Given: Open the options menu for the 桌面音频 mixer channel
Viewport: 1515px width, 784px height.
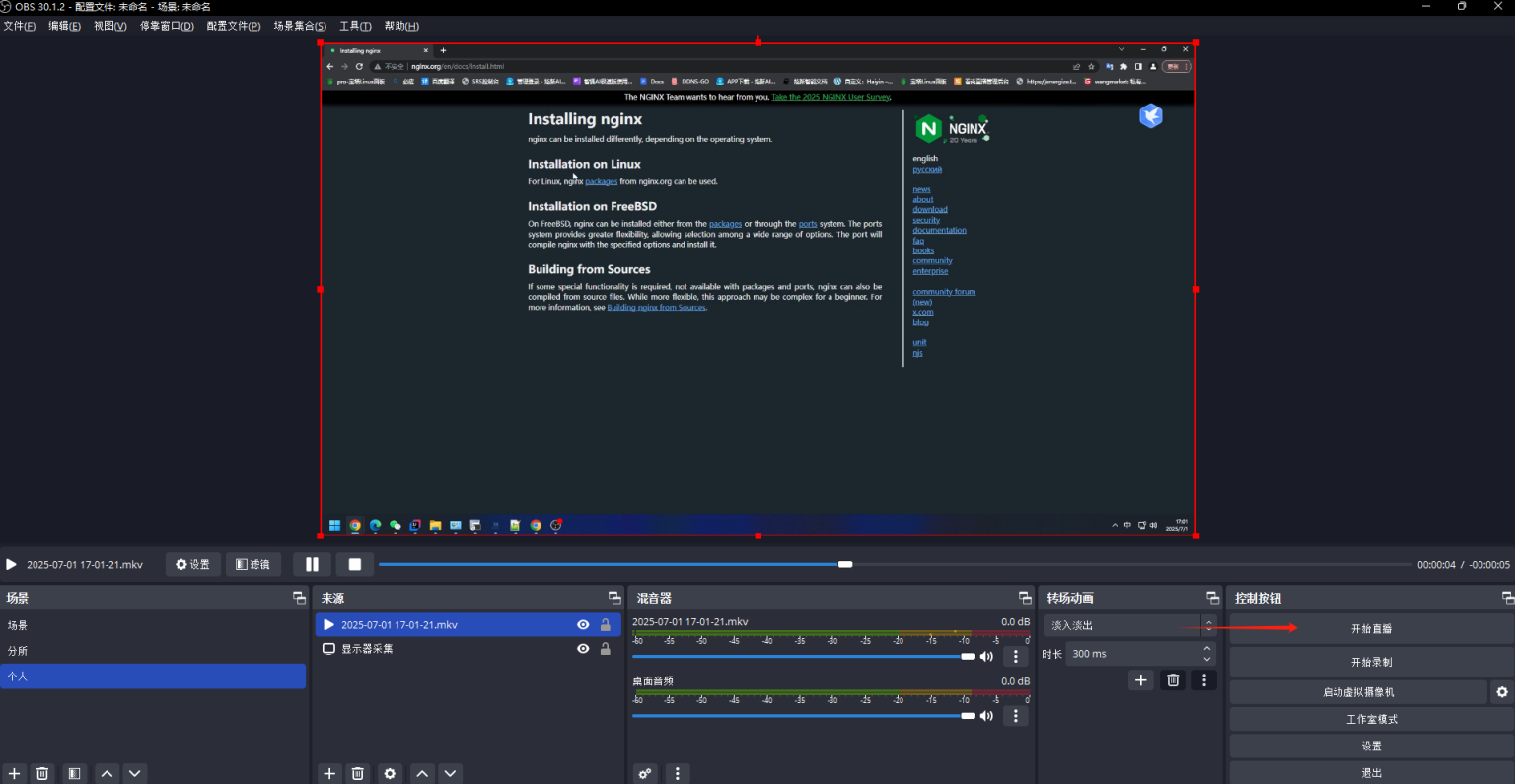Looking at the screenshot, I should pyautogui.click(x=1016, y=716).
